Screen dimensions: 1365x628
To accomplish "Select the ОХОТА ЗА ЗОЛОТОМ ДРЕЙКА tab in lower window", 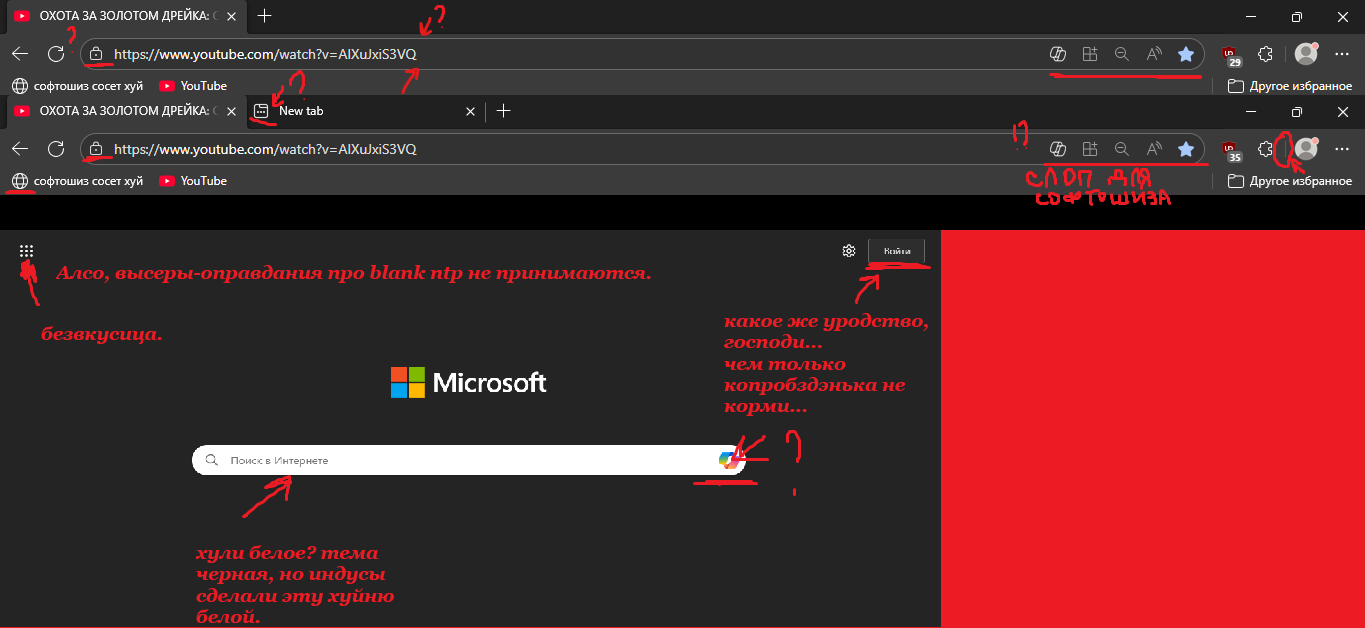I will click(118, 111).
